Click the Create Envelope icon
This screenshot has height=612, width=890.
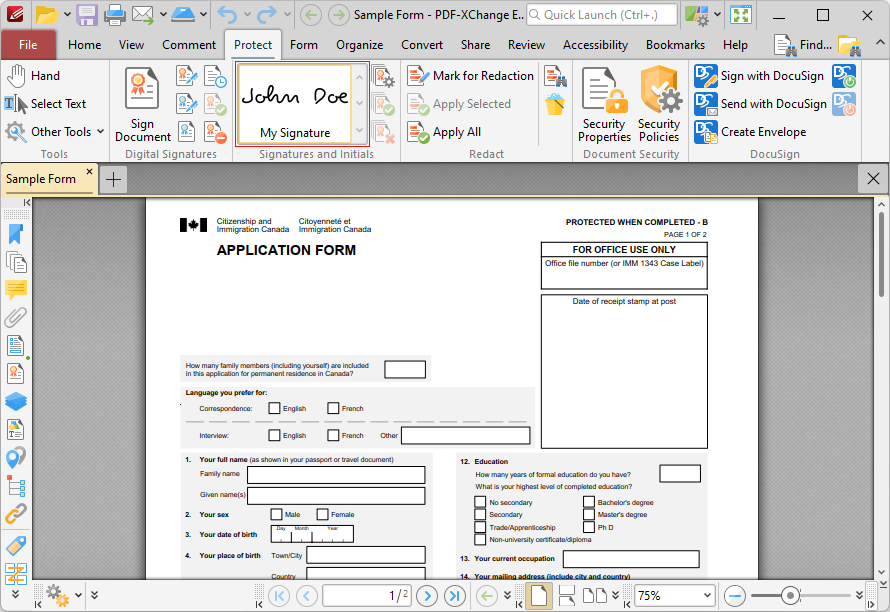(706, 132)
